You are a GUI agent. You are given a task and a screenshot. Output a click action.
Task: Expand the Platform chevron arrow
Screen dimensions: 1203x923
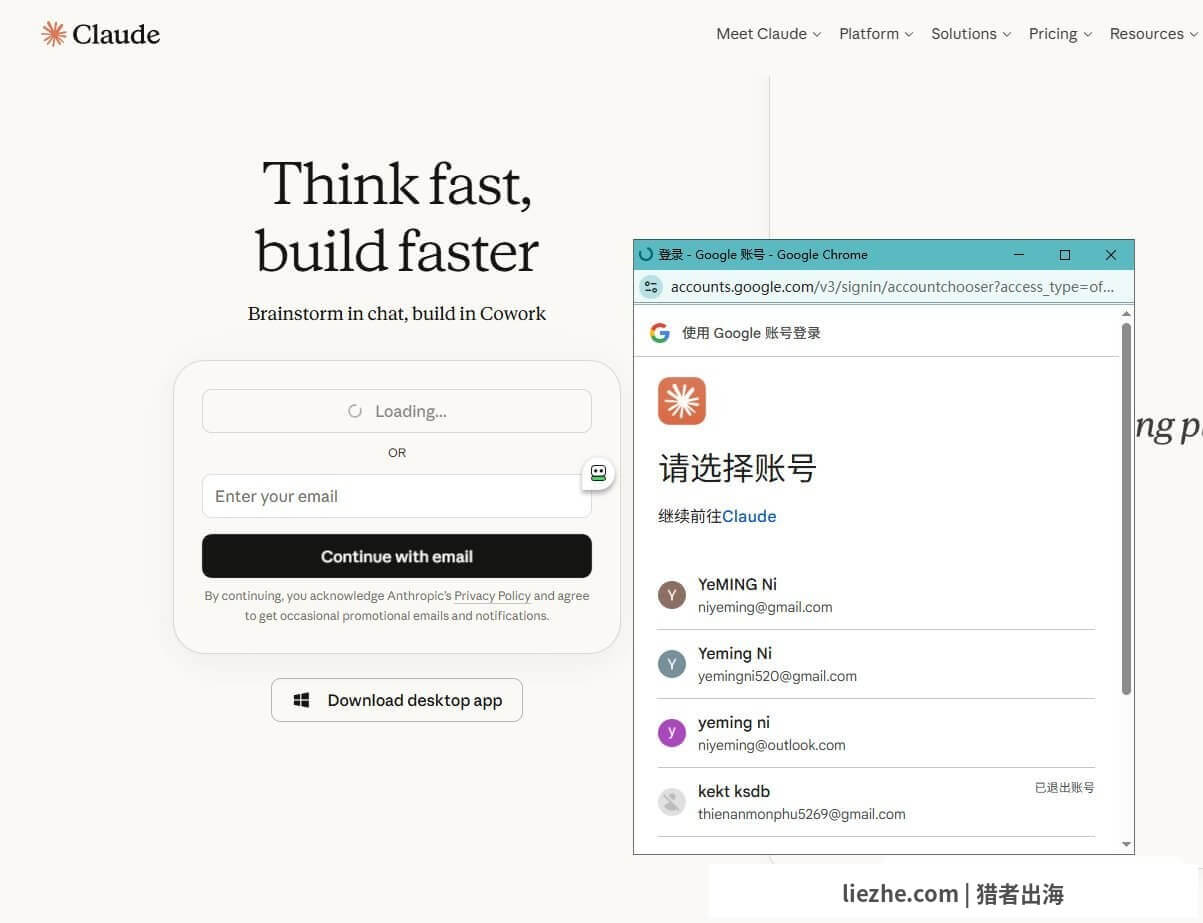tap(908, 35)
